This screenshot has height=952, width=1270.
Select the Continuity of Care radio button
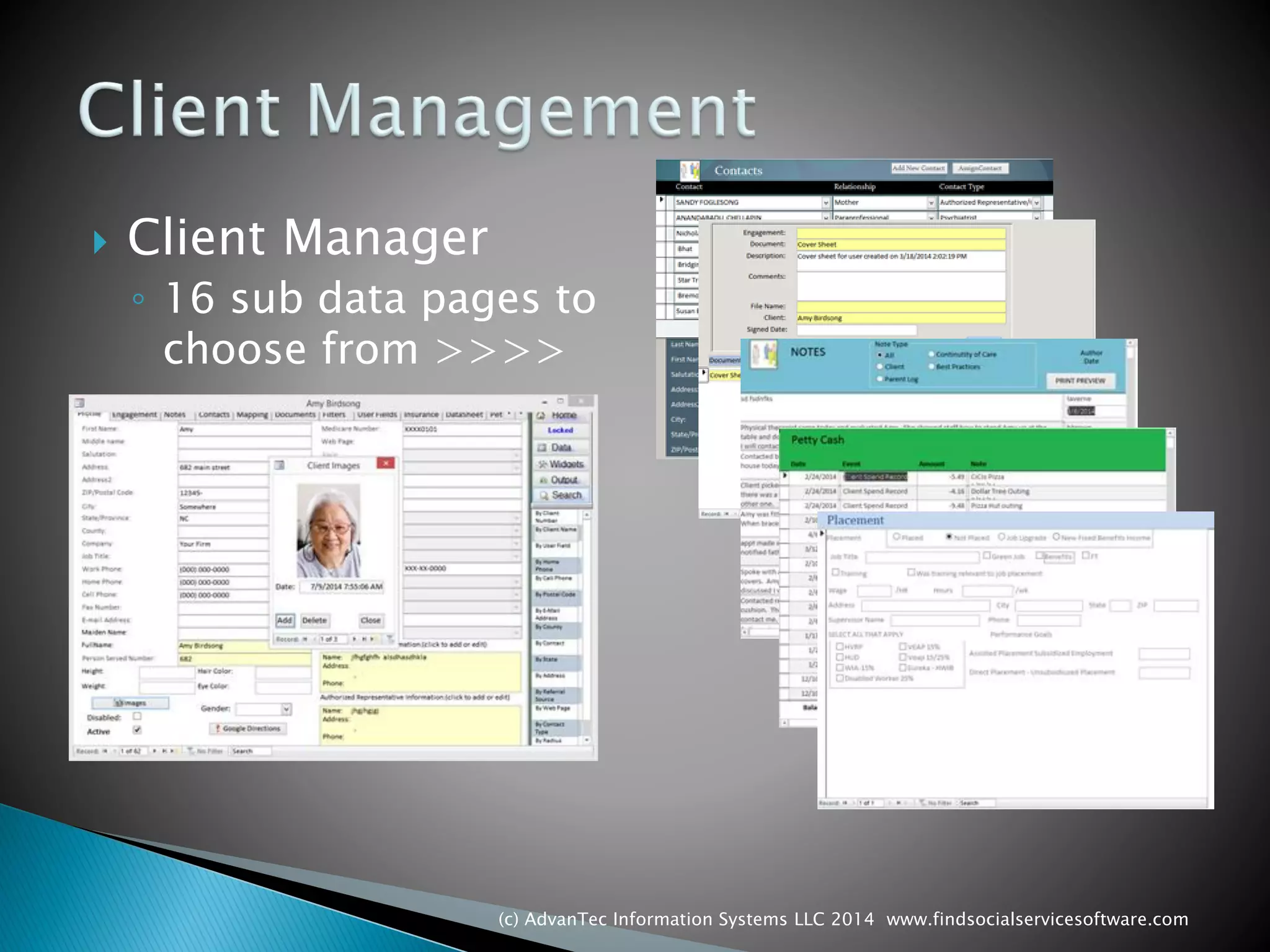click(931, 355)
